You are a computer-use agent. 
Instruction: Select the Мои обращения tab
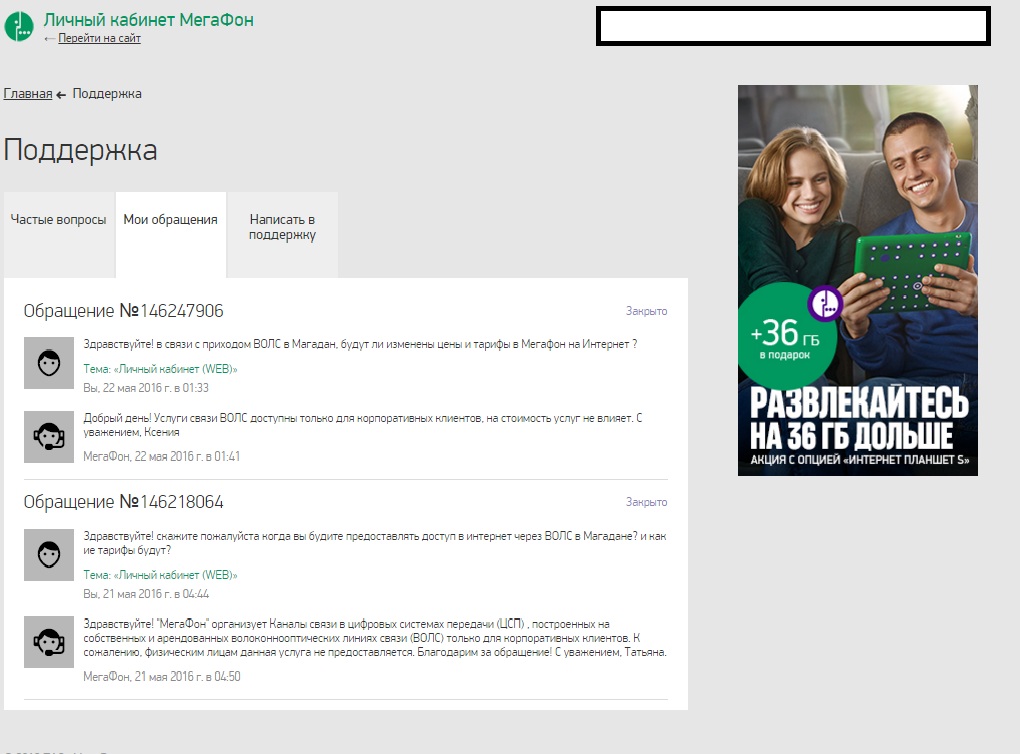tap(170, 221)
